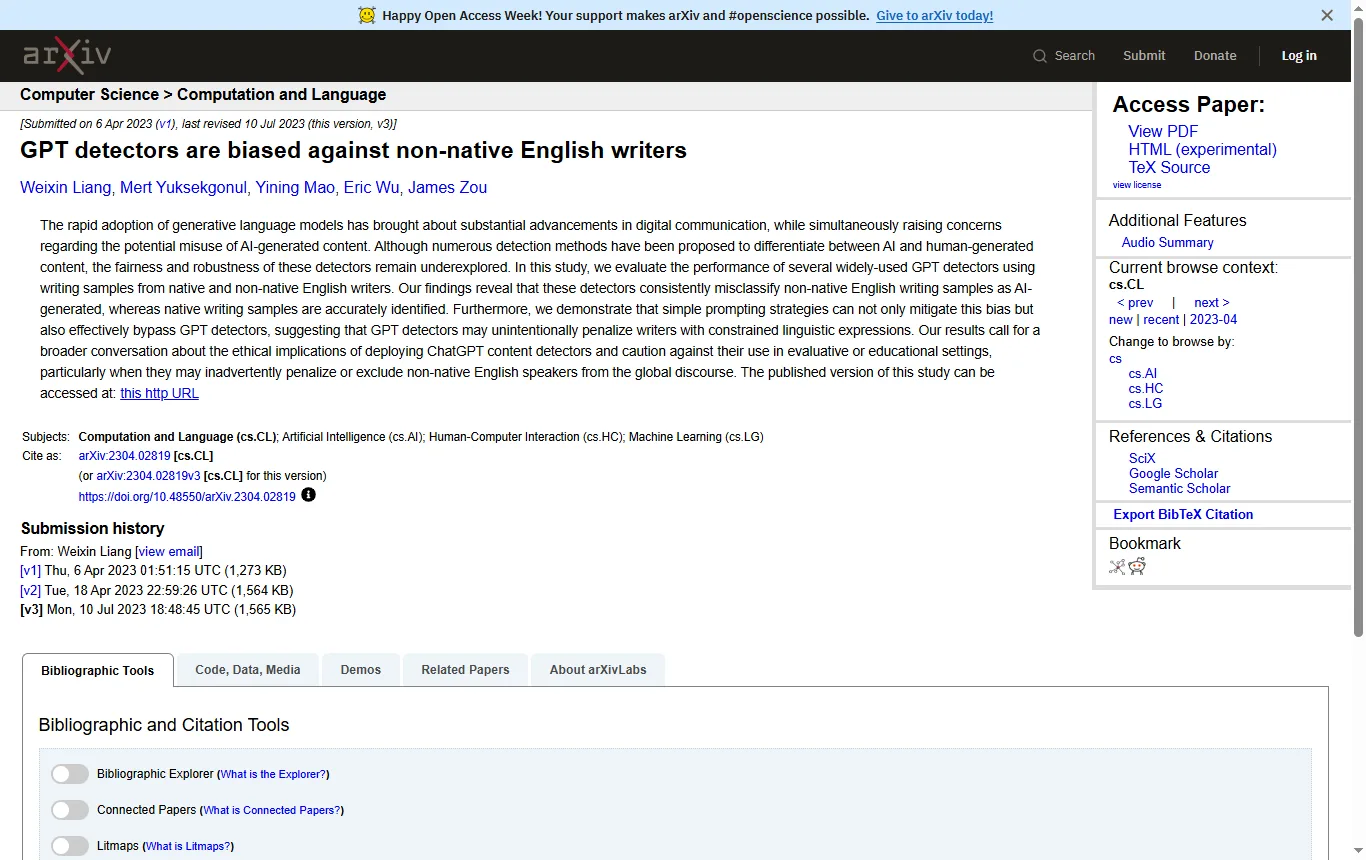Download the TeX Source
The height and width of the screenshot is (860, 1366).
(1169, 167)
